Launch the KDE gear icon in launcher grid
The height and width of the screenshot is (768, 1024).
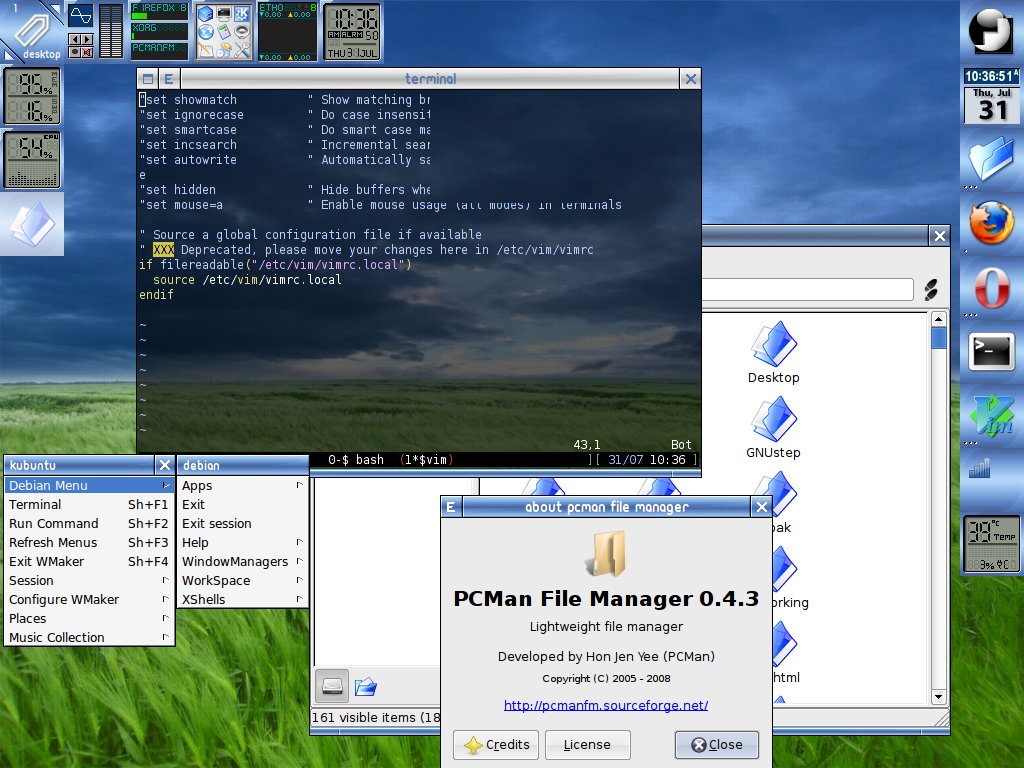(242, 14)
